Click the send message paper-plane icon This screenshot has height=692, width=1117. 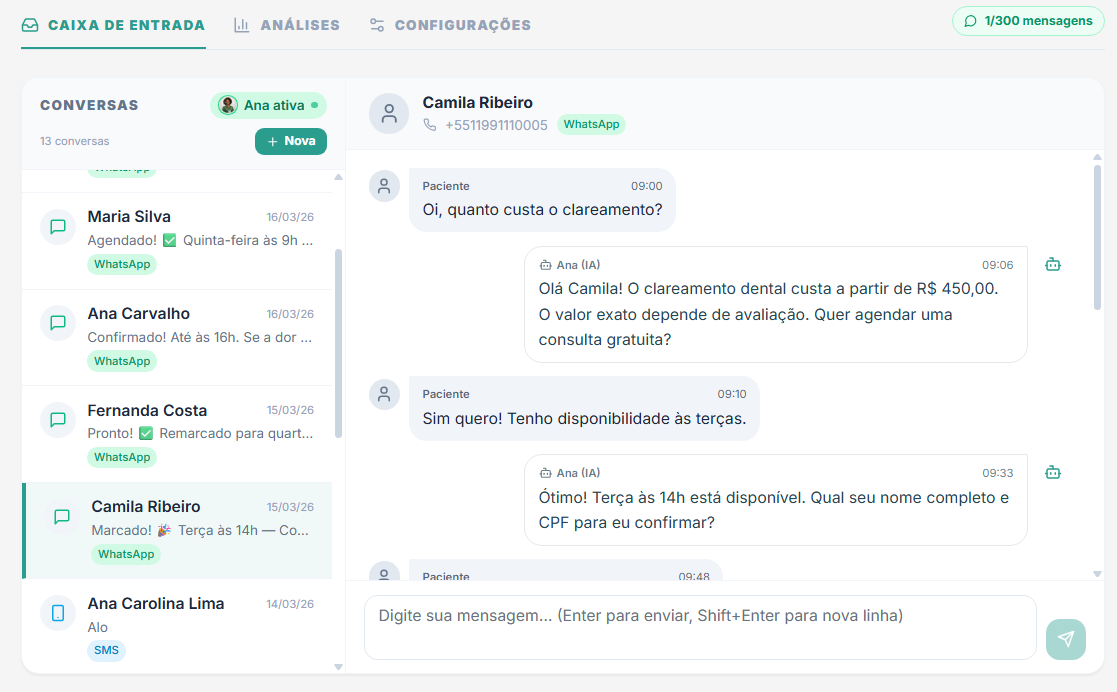(1066, 639)
